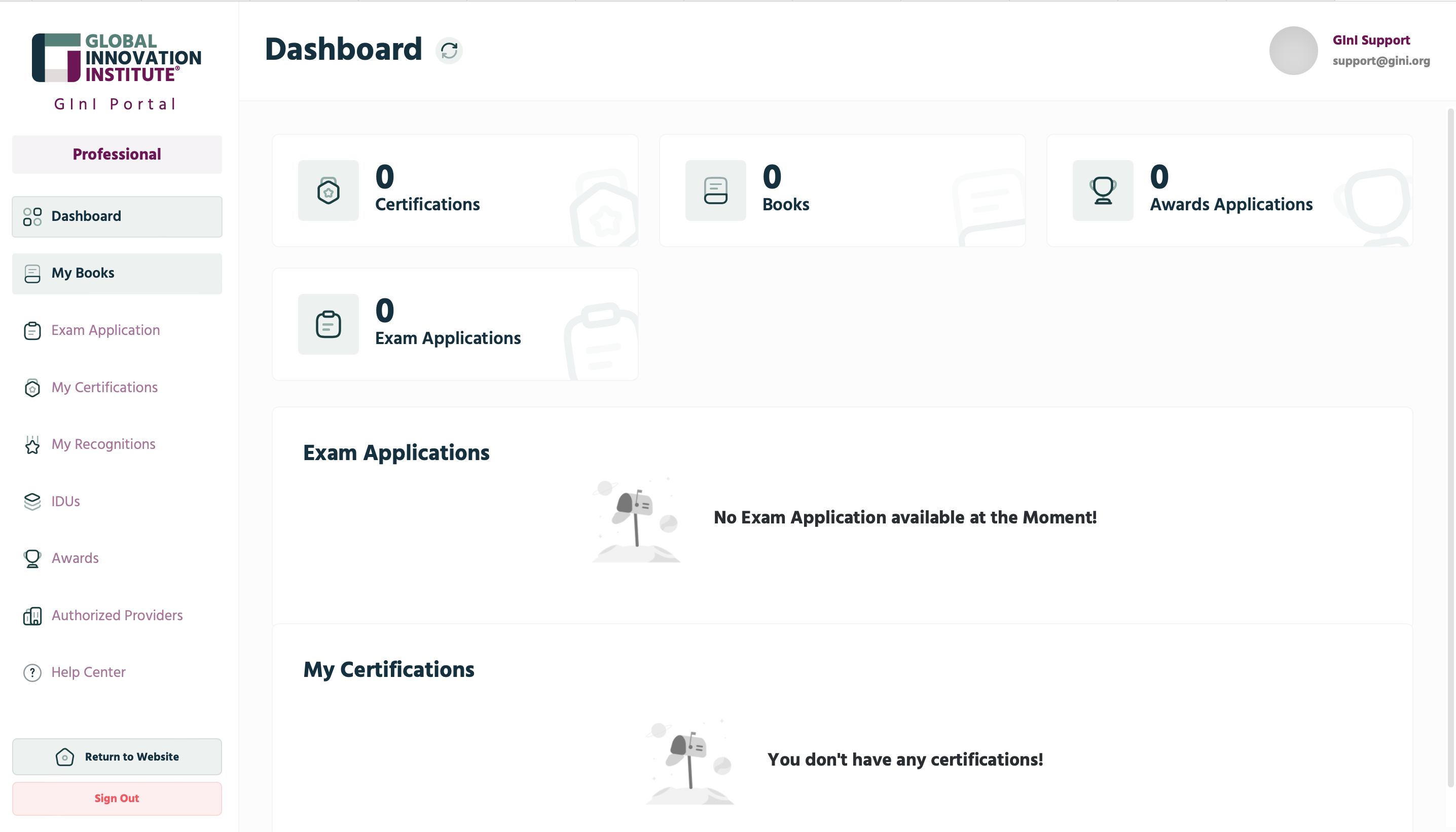Screen dimensions: 1456x832
Task: Click the GInI Portal label text
Action: point(116,104)
